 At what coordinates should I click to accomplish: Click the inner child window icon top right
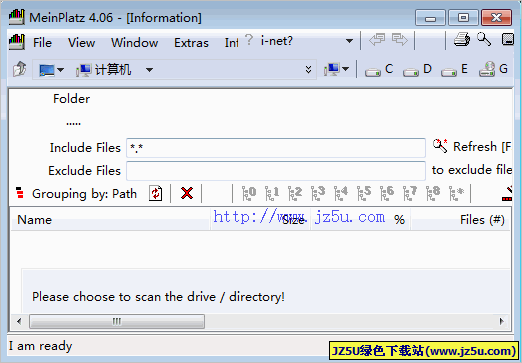[x=508, y=39]
